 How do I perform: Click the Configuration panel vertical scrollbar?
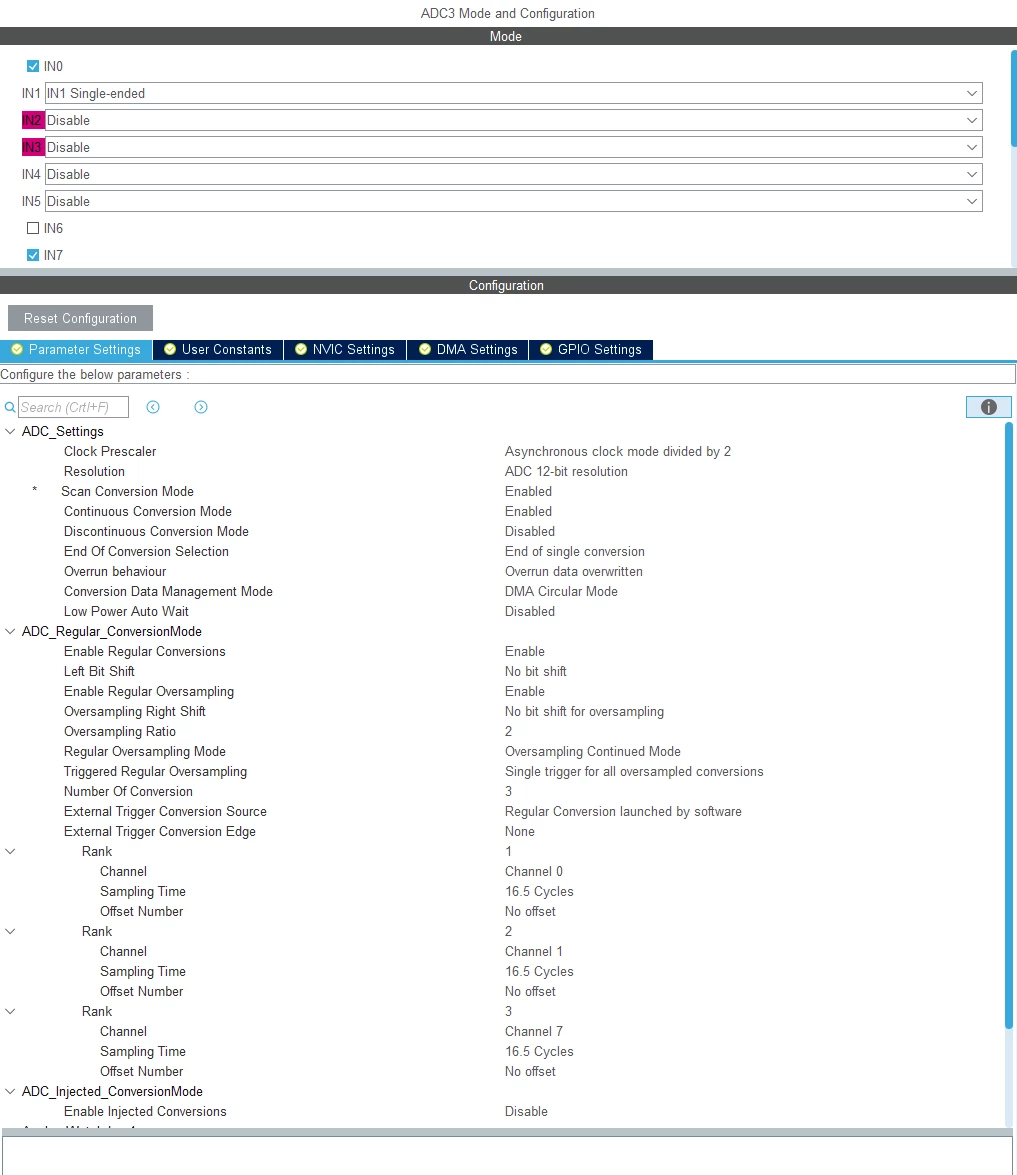(x=1009, y=725)
